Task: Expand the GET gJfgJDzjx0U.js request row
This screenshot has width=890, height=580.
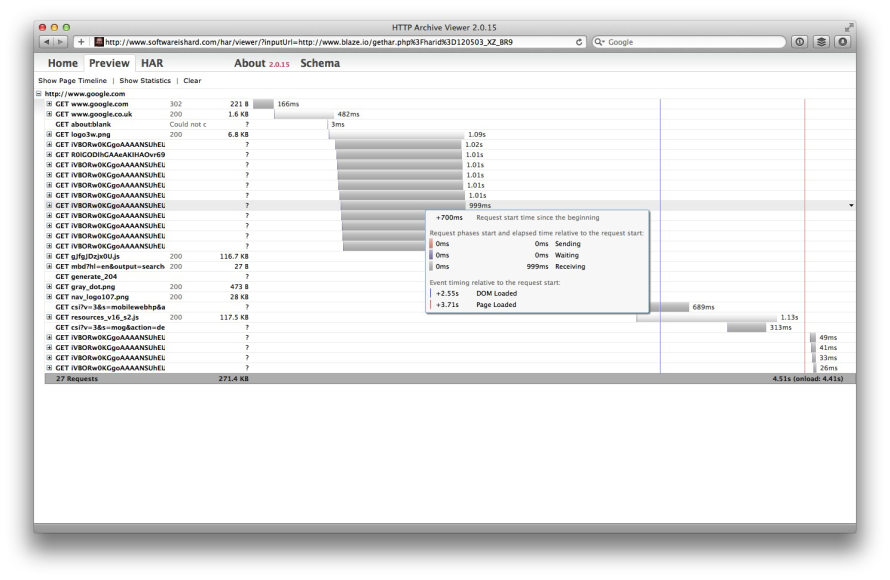Action: point(49,256)
